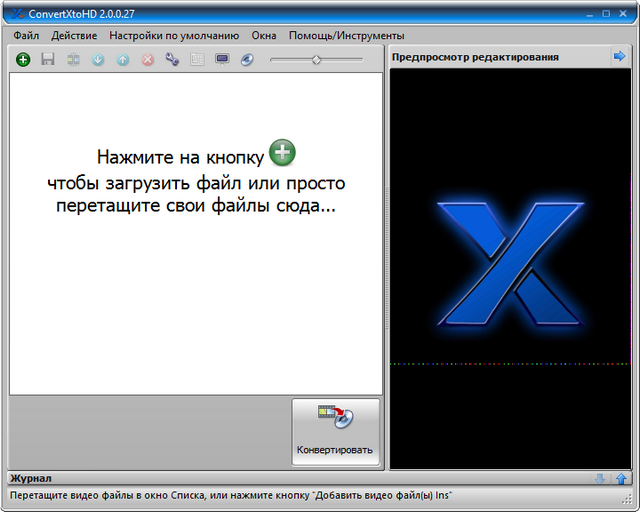Open the Окна menu

click(264, 35)
